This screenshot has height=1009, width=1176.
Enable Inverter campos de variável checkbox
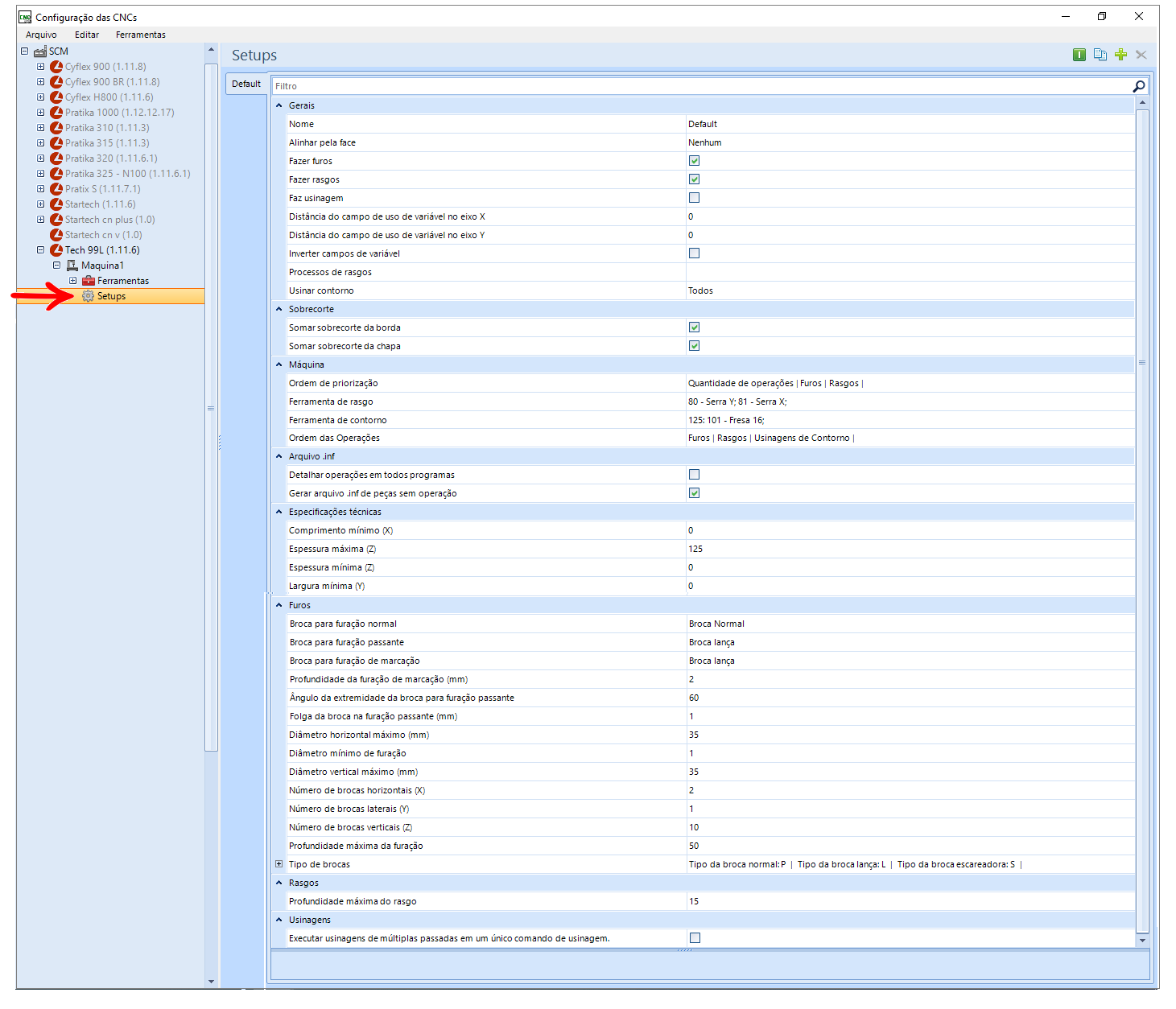point(695,253)
